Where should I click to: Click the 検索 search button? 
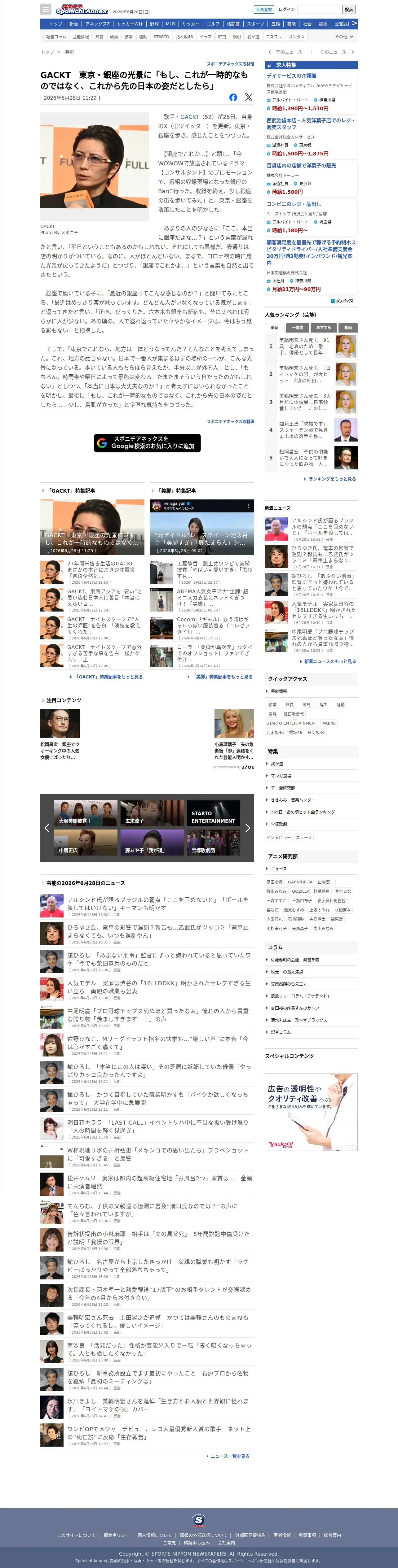[349, 9]
